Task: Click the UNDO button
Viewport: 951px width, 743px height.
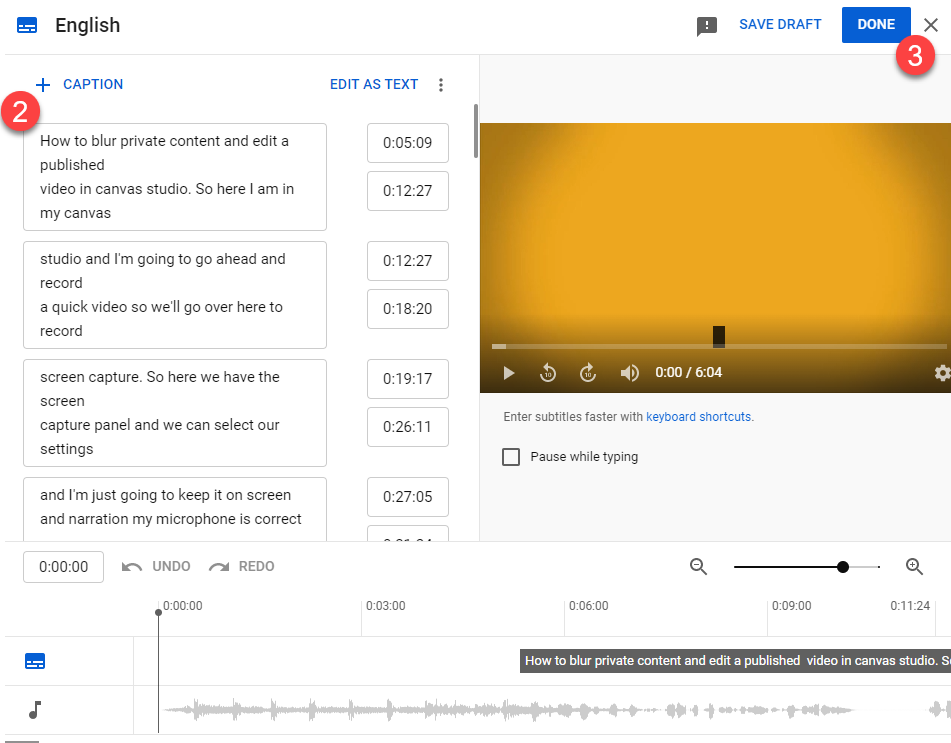Action: click(x=156, y=566)
